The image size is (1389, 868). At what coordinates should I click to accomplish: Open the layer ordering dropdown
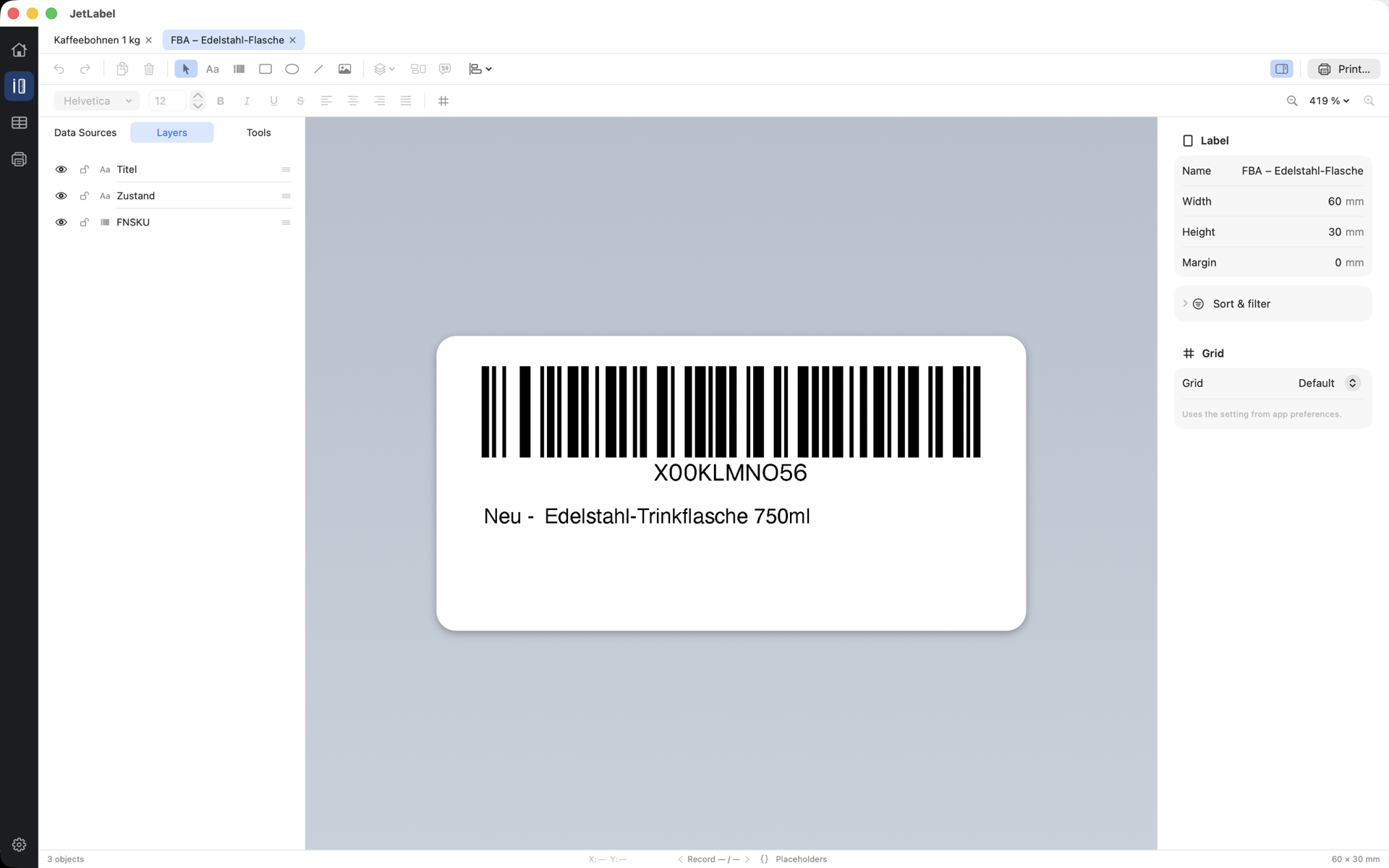(384, 69)
